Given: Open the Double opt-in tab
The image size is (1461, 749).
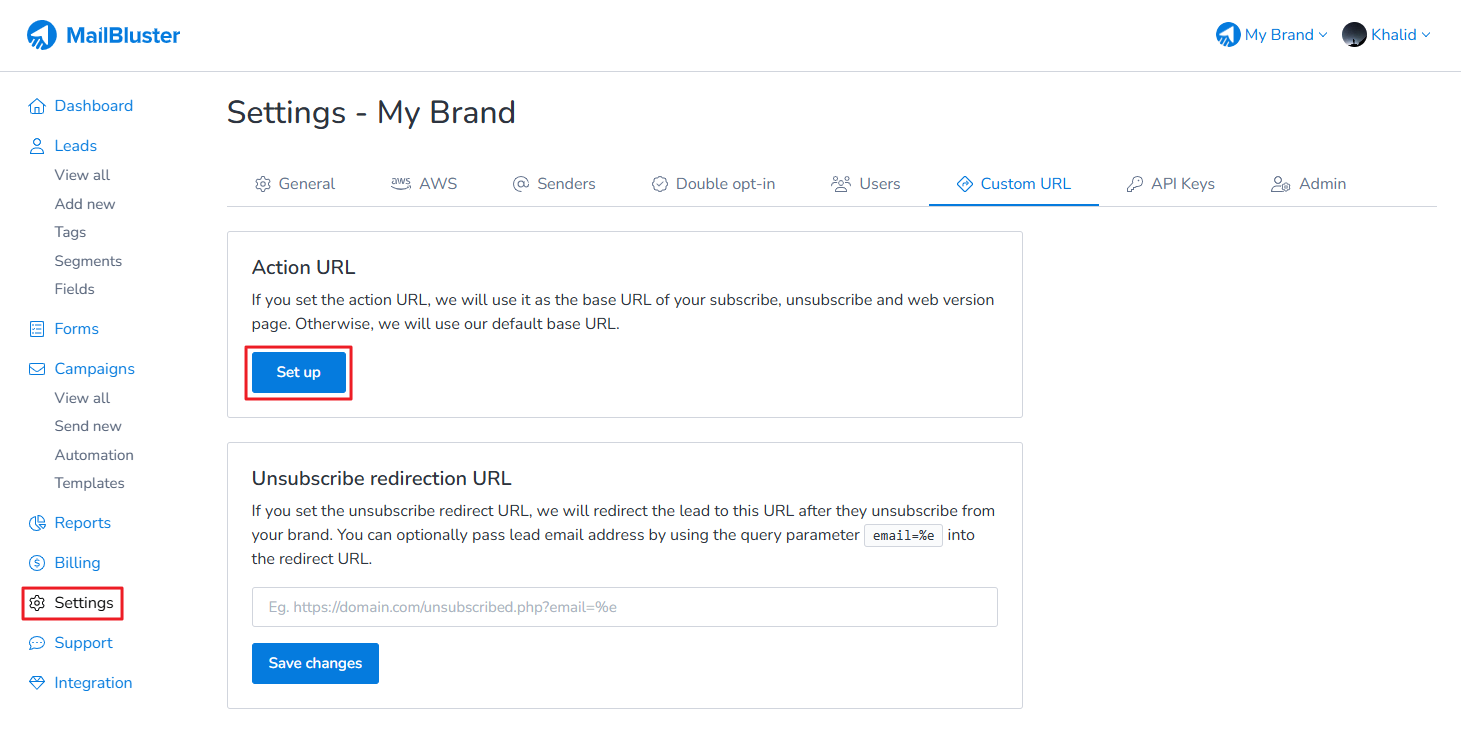Looking at the screenshot, I should tap(713, 184).
